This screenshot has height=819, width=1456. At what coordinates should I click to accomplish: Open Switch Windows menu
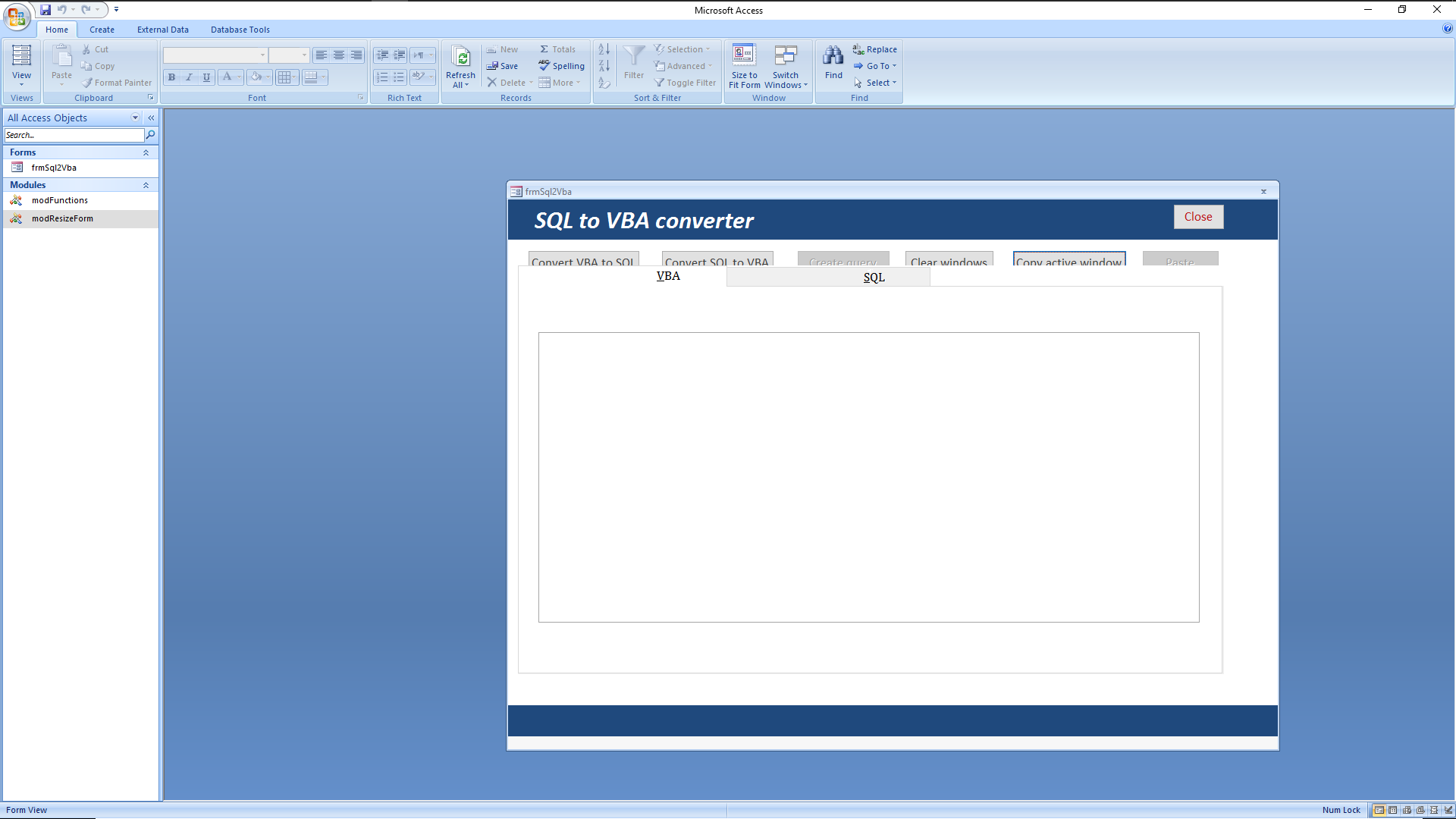click(786, 66)
